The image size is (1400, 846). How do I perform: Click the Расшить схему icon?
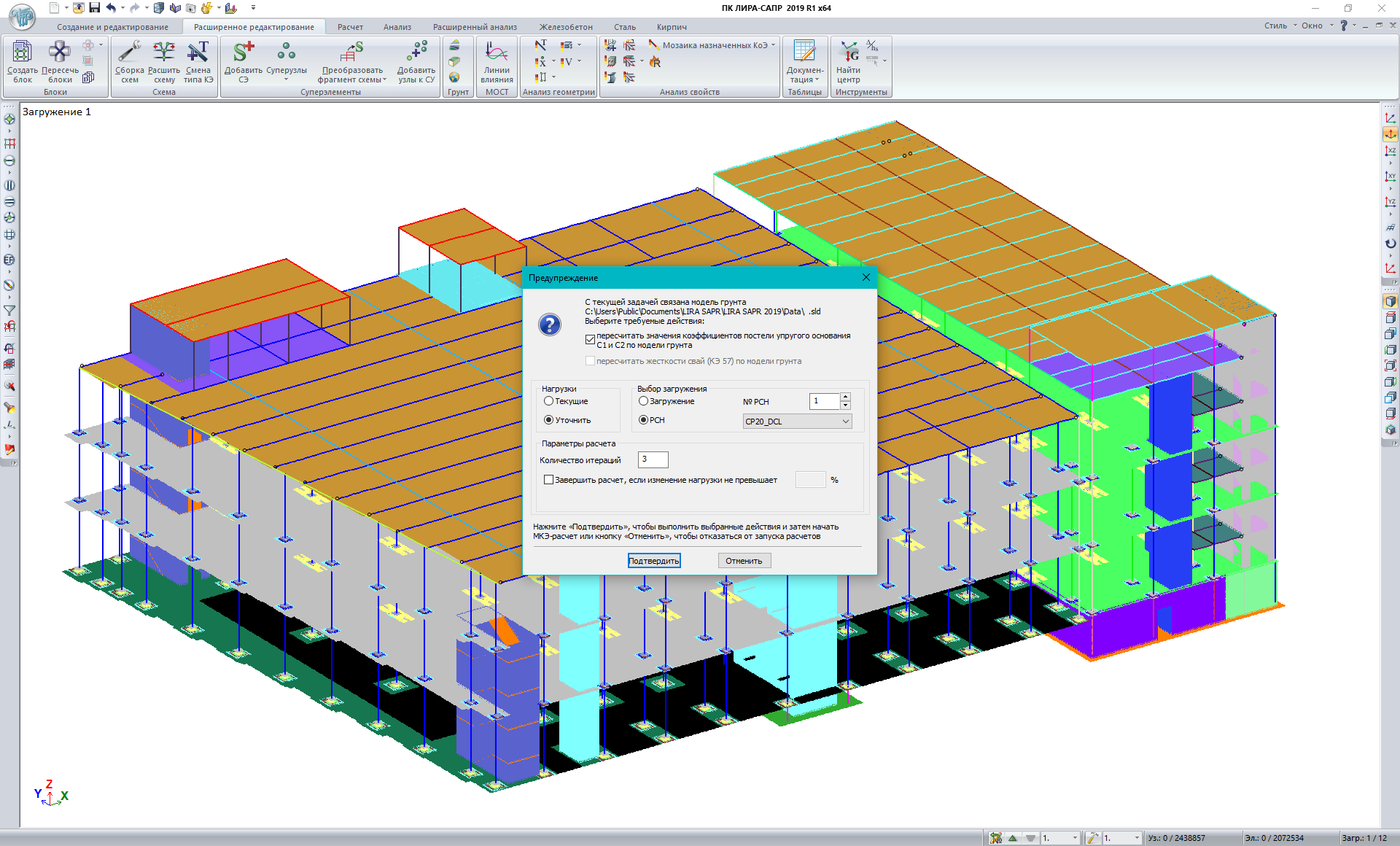[x=164, y=61]
